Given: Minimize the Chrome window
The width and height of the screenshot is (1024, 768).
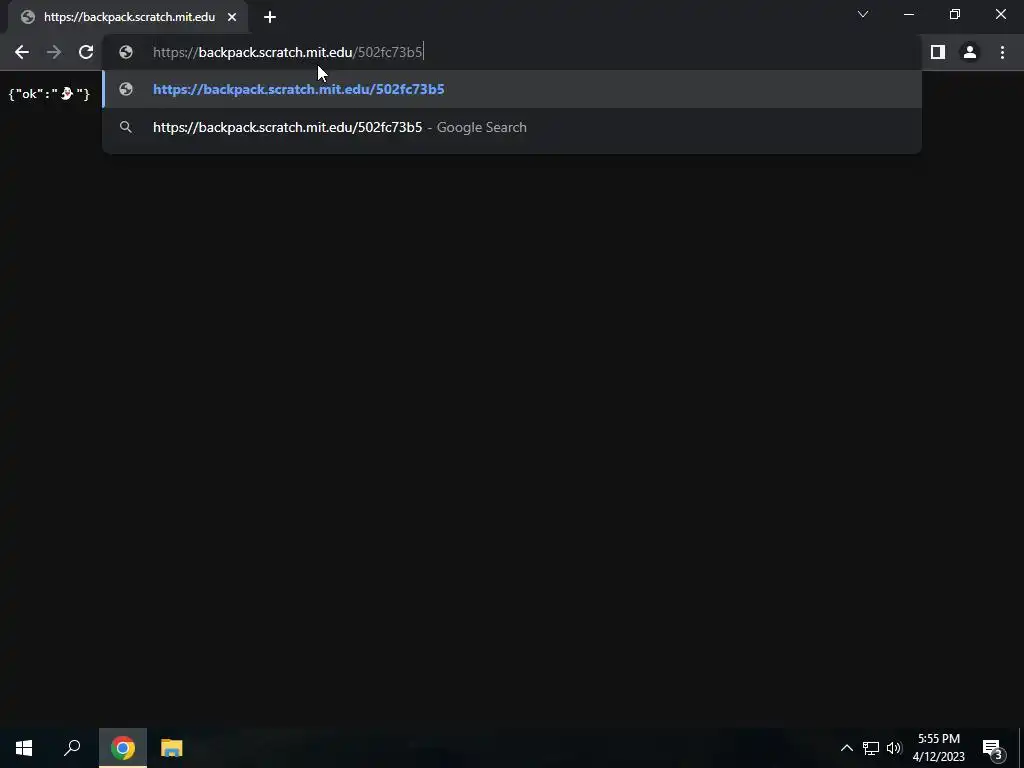Looking at the screenshot, I should pyautogui.click(x=908, y=14).
